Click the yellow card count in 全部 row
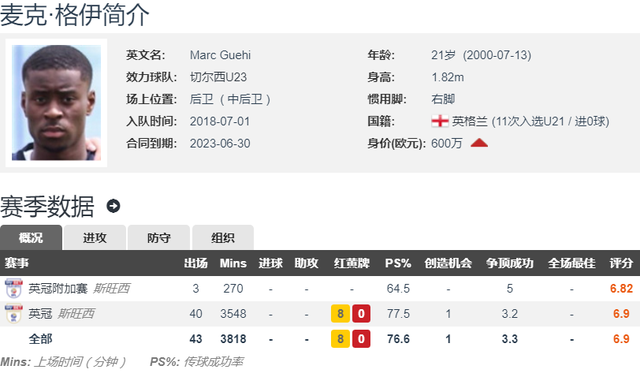640x377 pixels. click(340, 339)
